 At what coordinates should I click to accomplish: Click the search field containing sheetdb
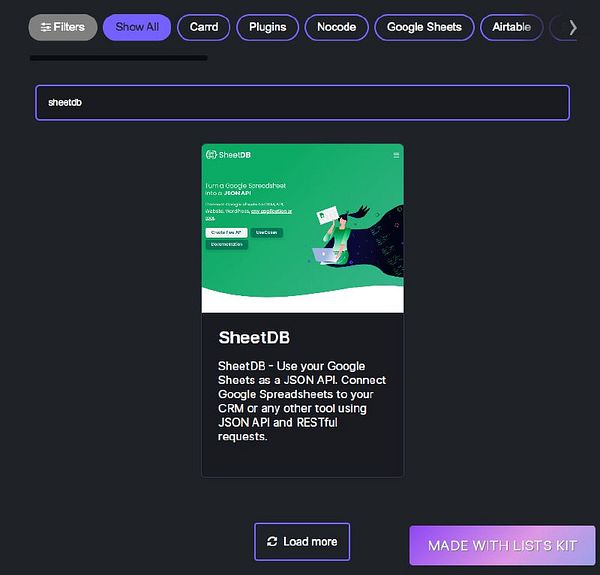tap(302, 103)
